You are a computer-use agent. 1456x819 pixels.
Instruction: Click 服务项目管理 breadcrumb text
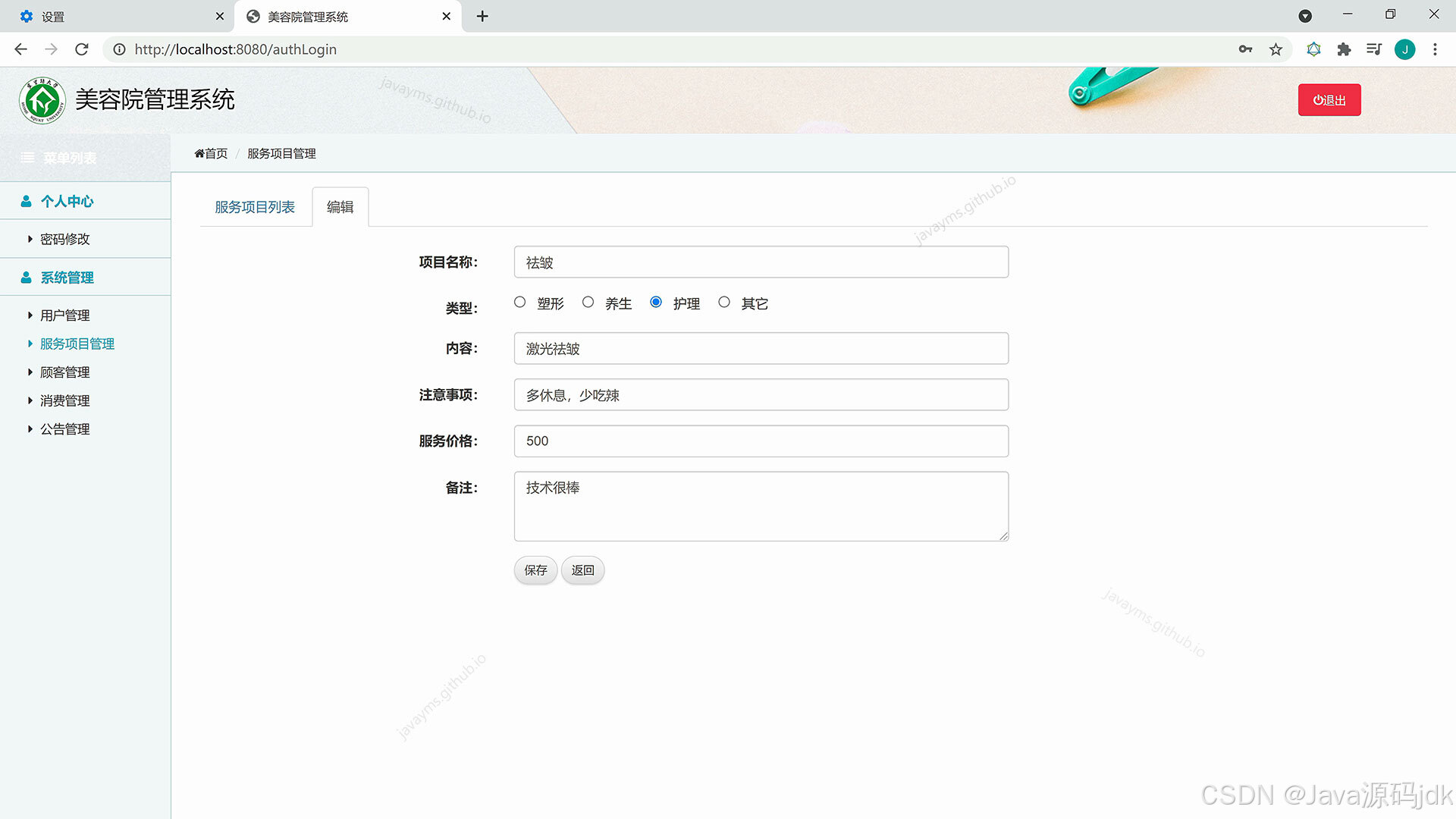coord(281,153)
